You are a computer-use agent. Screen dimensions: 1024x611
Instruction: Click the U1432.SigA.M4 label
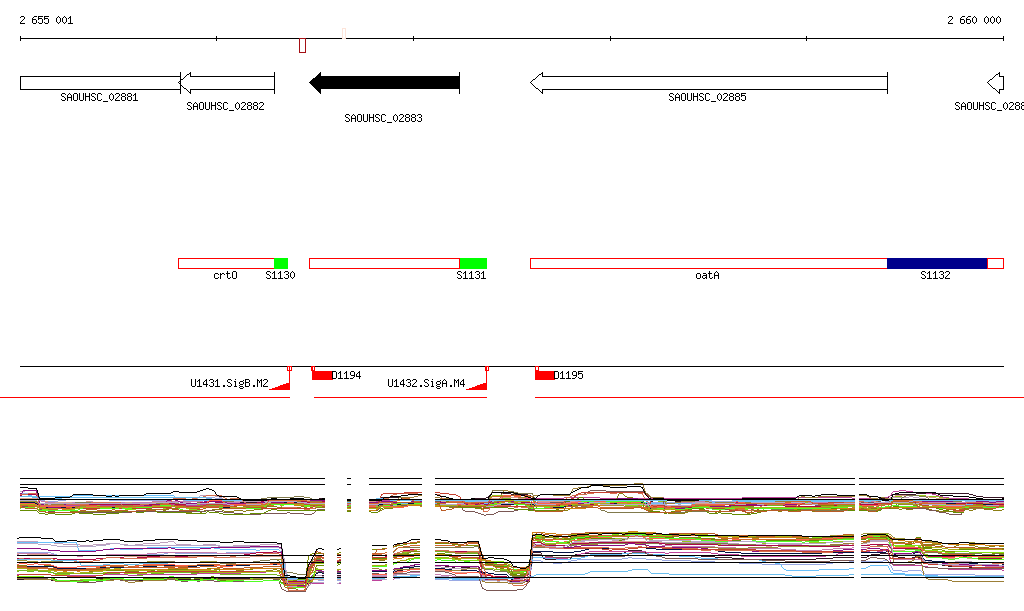tap(426, 383)
